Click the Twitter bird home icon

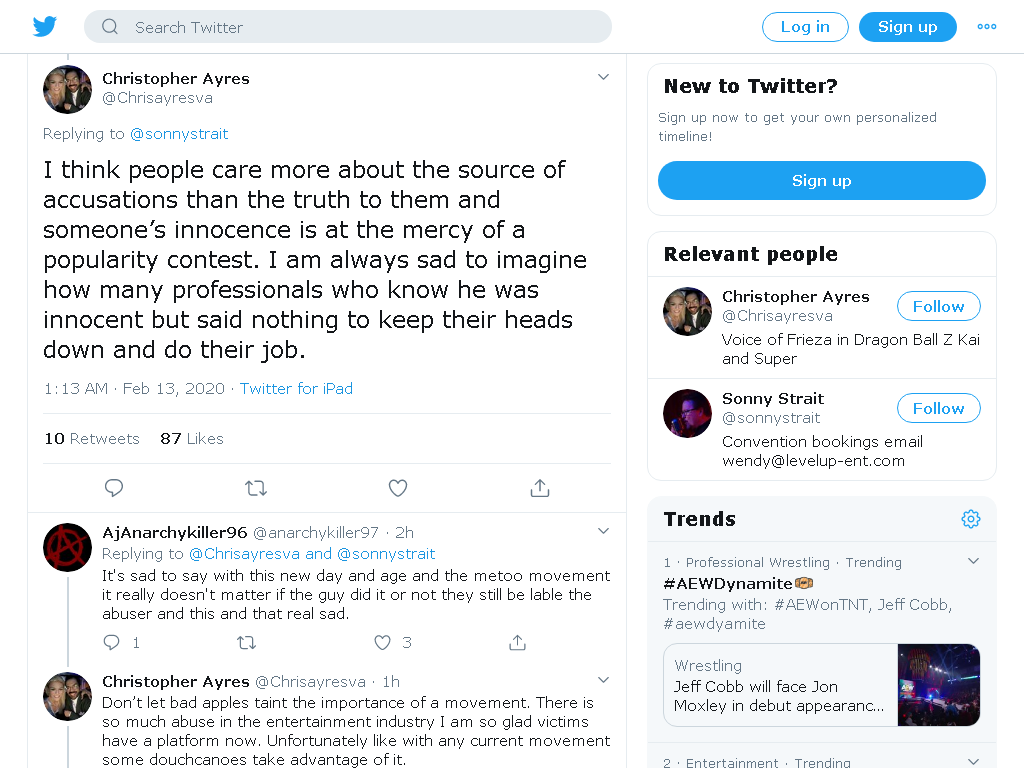pos(44,27)
